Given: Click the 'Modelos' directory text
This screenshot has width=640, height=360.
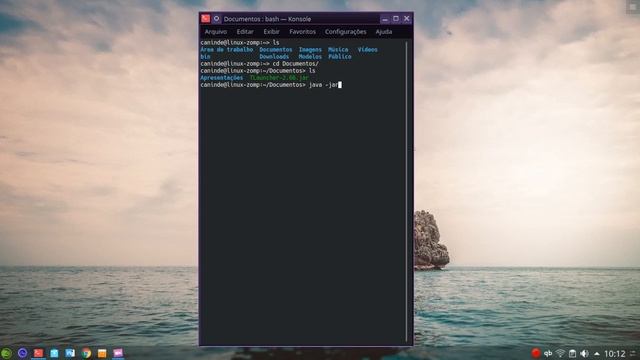Looking at the screenshot, I should [x=310, y=57].
